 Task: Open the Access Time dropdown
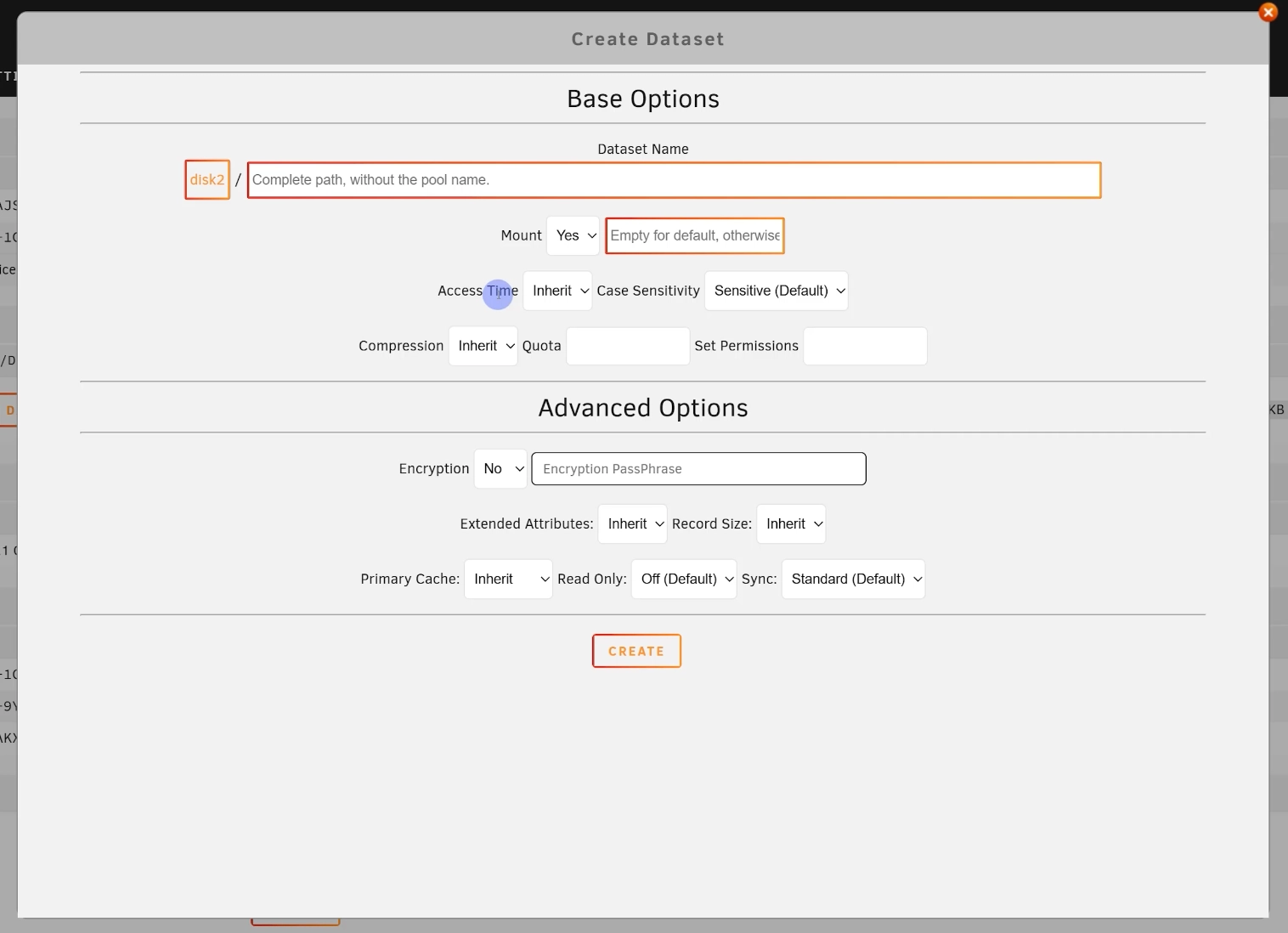557,291
